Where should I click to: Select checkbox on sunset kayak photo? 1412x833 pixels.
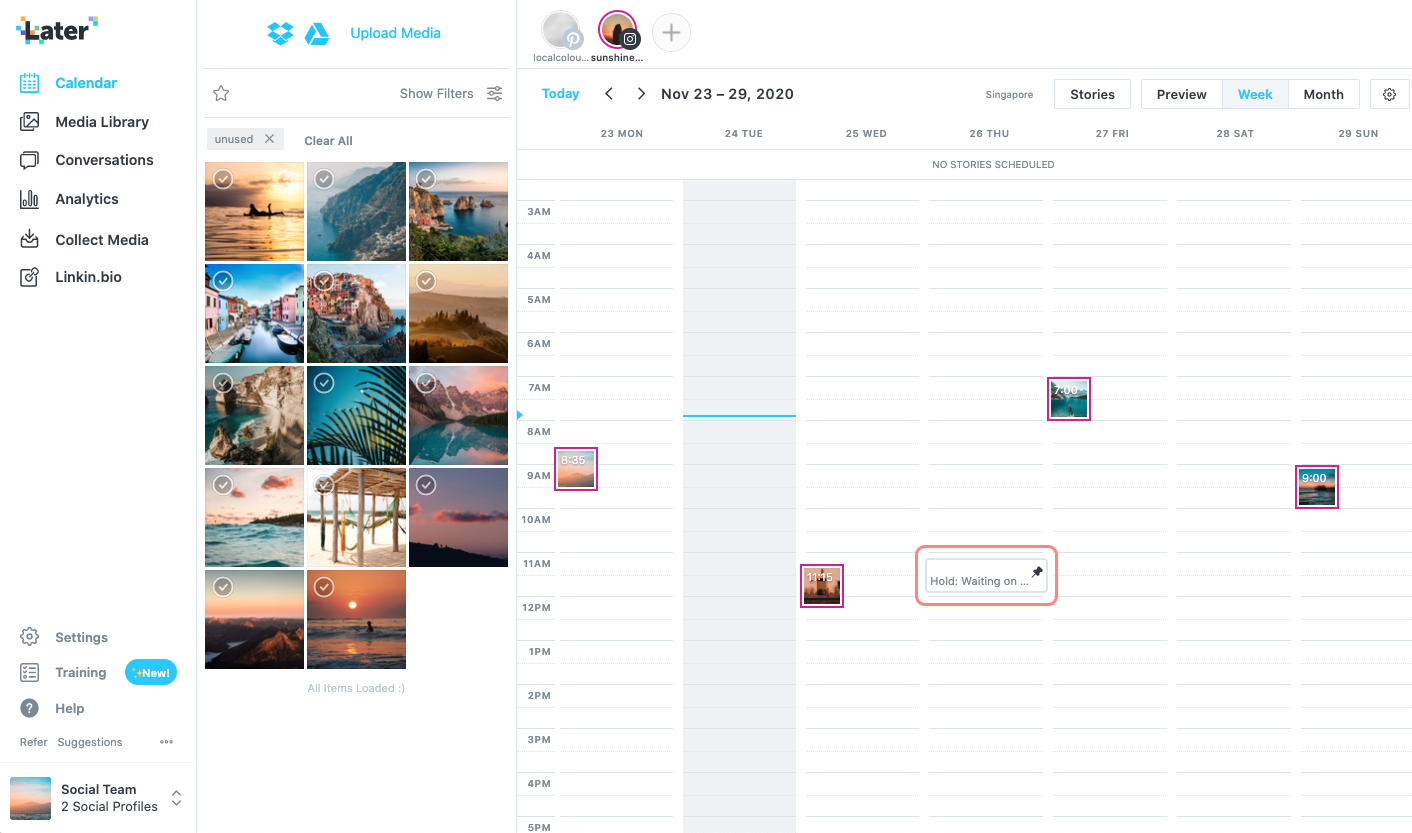point(223,179)
